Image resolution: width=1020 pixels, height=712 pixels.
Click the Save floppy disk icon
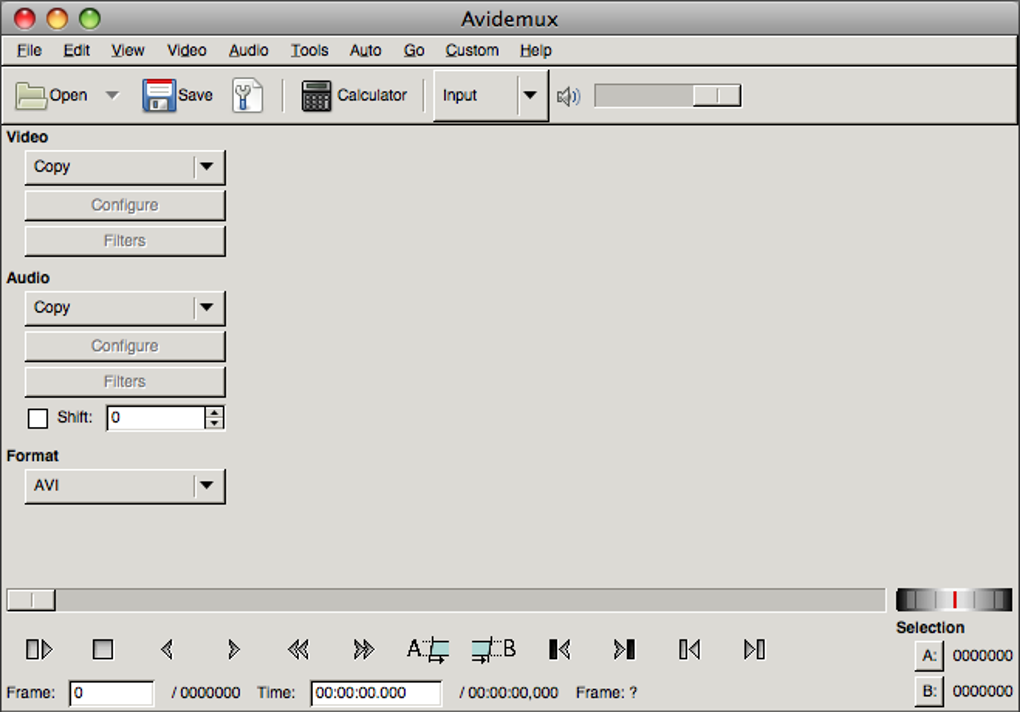(159, 96)
